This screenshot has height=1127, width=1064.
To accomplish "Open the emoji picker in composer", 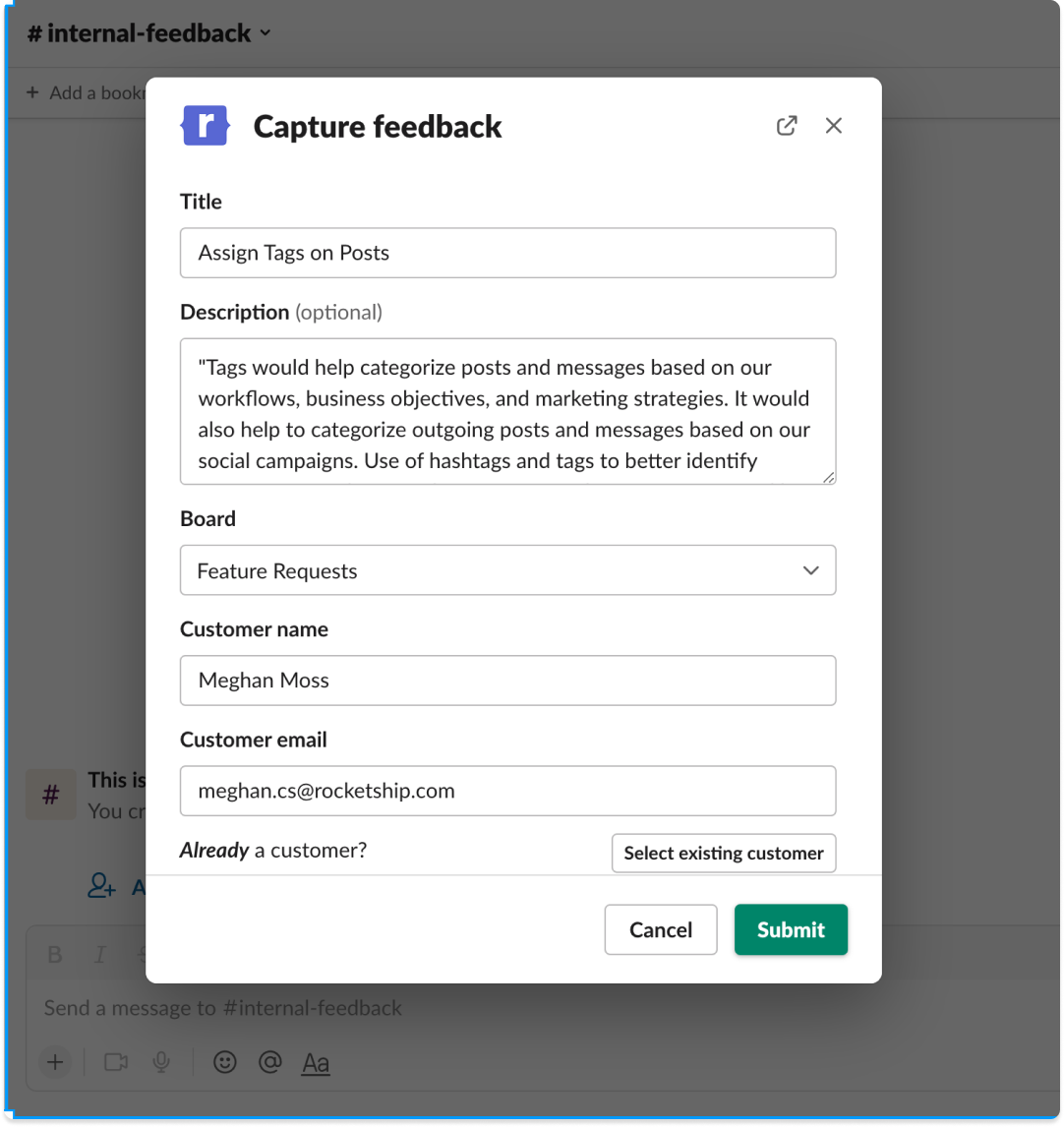I will coord(225,1061).
